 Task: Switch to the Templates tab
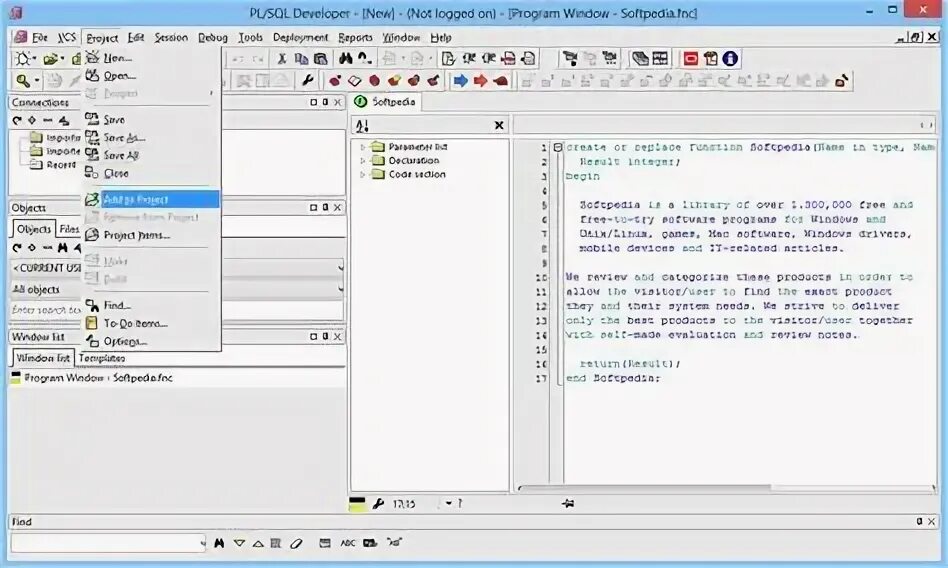pos(102,358)
